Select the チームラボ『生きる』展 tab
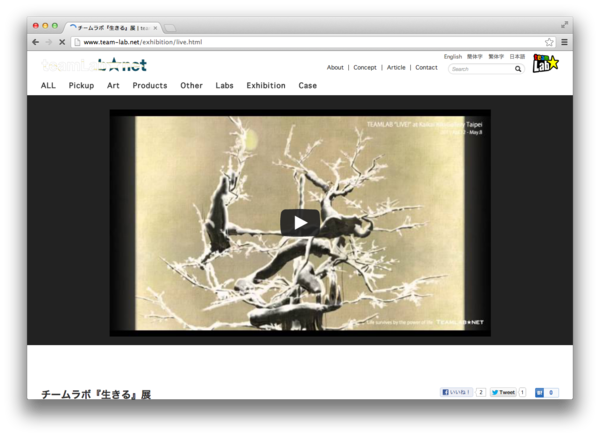 coord(113,28)
